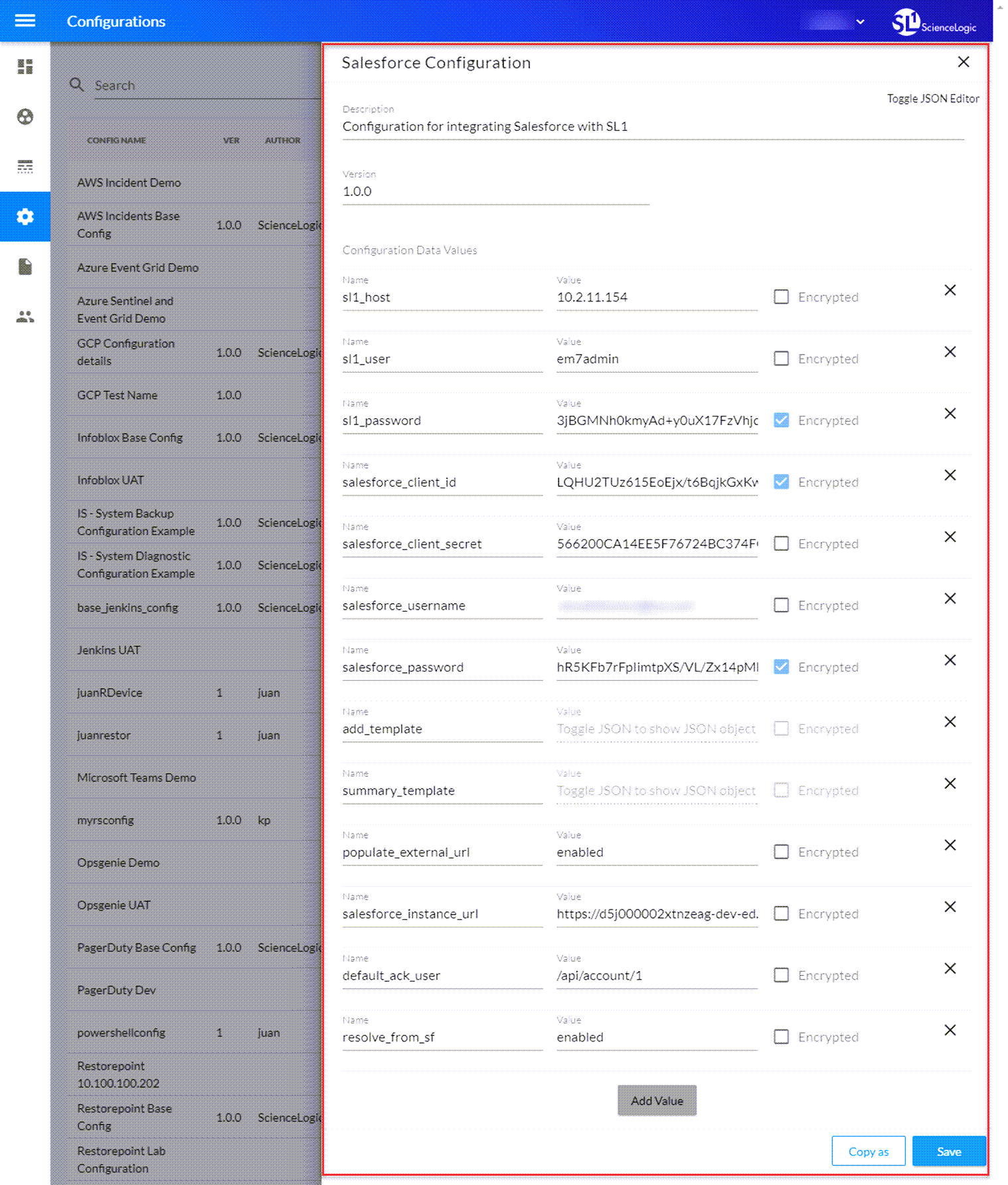Save the Salesforce configuration
This screenshot has width=1008, height=1185.
[948, 1151]
